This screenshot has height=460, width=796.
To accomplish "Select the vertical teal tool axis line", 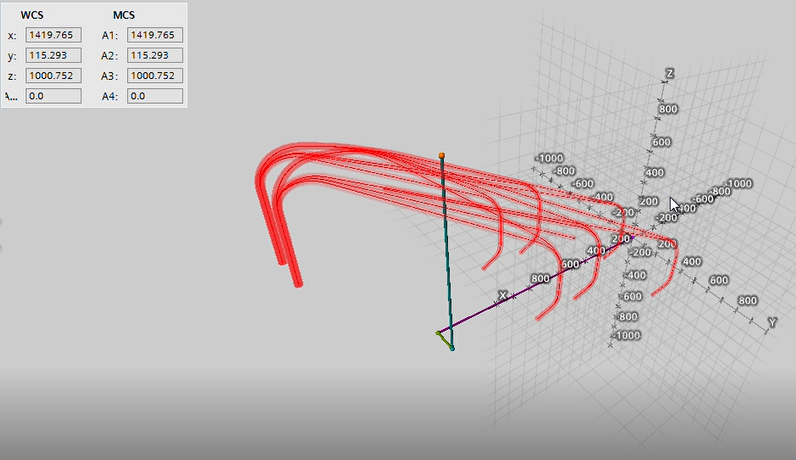I will pos(445,250).
